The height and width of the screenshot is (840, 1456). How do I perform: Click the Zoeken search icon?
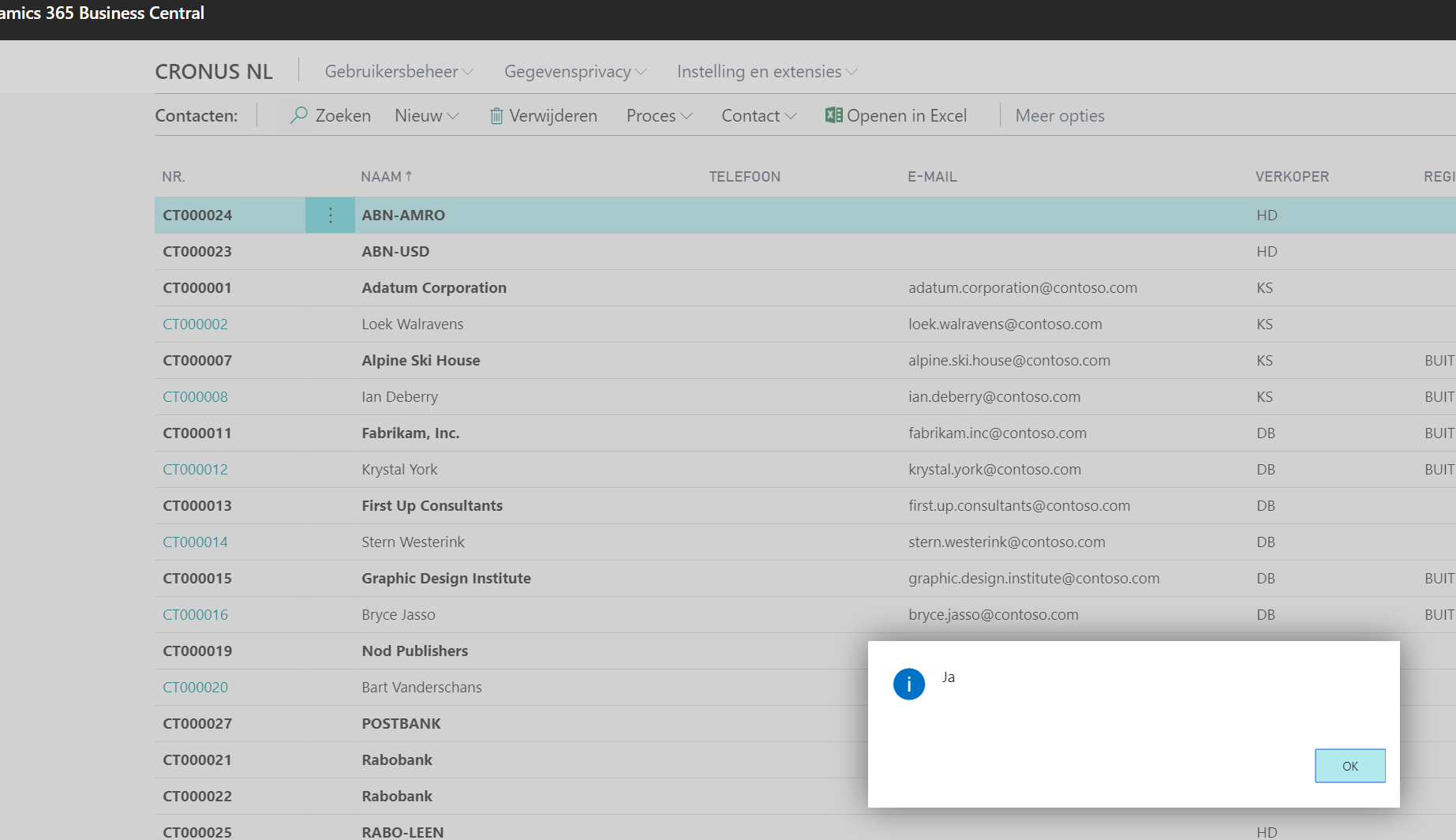tap(298, 115)
